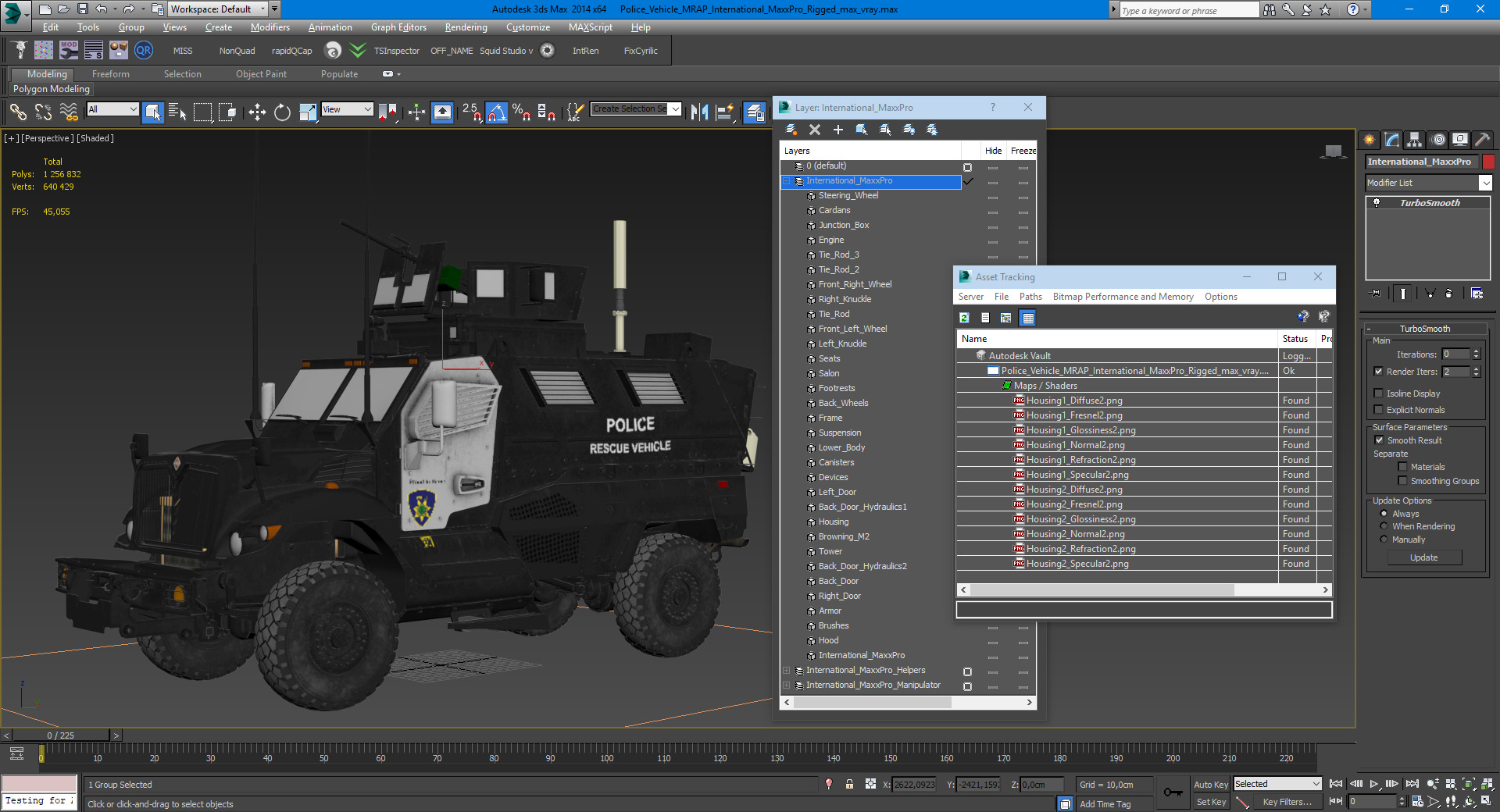The width and height of the screenshot is (1500, 812).
Task: Collapse the International_MaxxPro layer tree
Action: (x=787, y=181)
